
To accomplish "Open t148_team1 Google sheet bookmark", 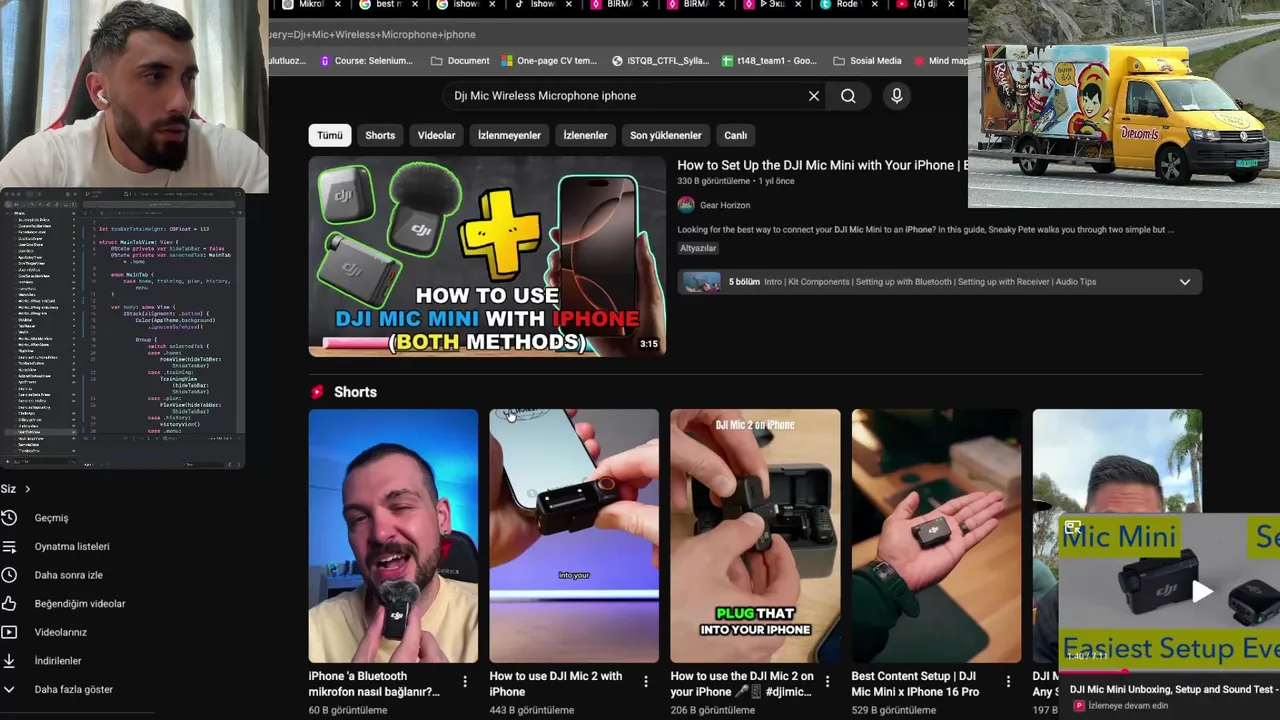I will tap(769, 61).
